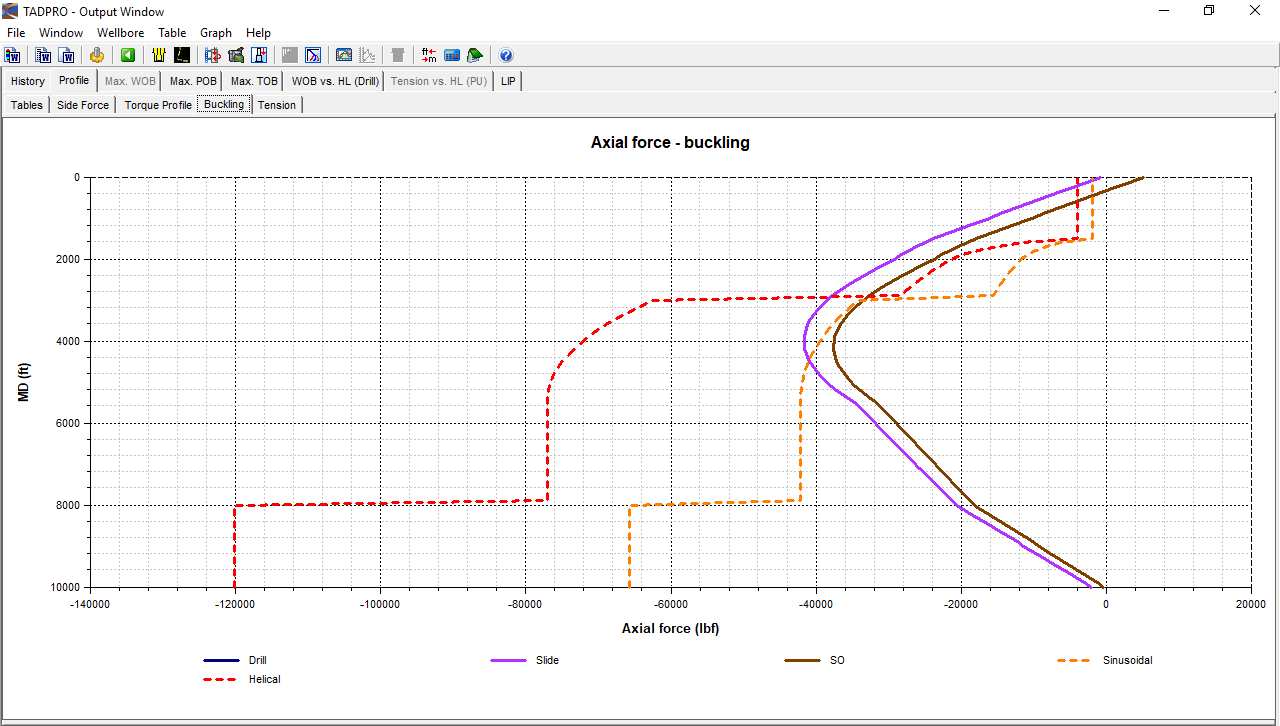This screenshot has width=1280, height=726.
Task: Click the Sinusoidal legend label
Action: click(x=1127, y=660)
